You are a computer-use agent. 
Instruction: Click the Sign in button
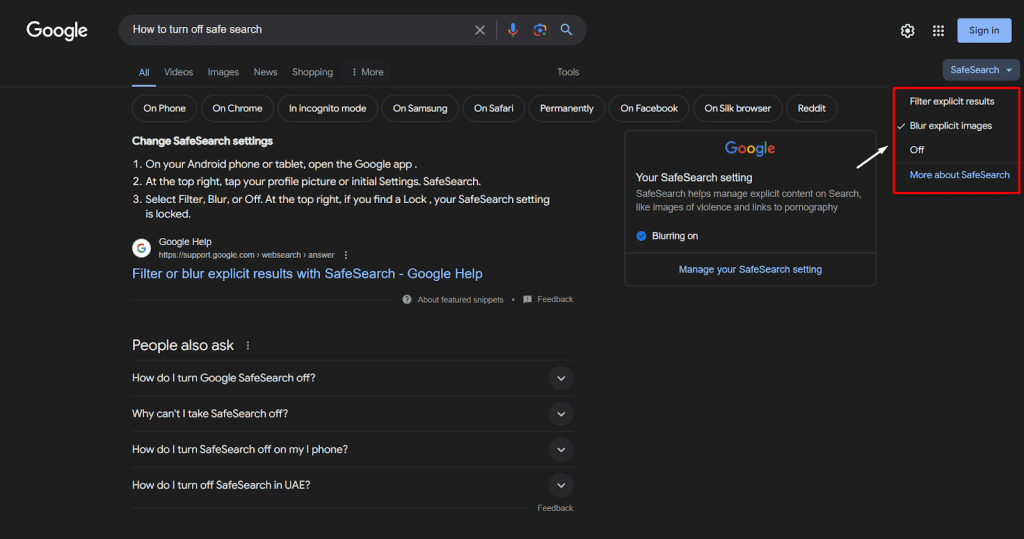(984, 31)
